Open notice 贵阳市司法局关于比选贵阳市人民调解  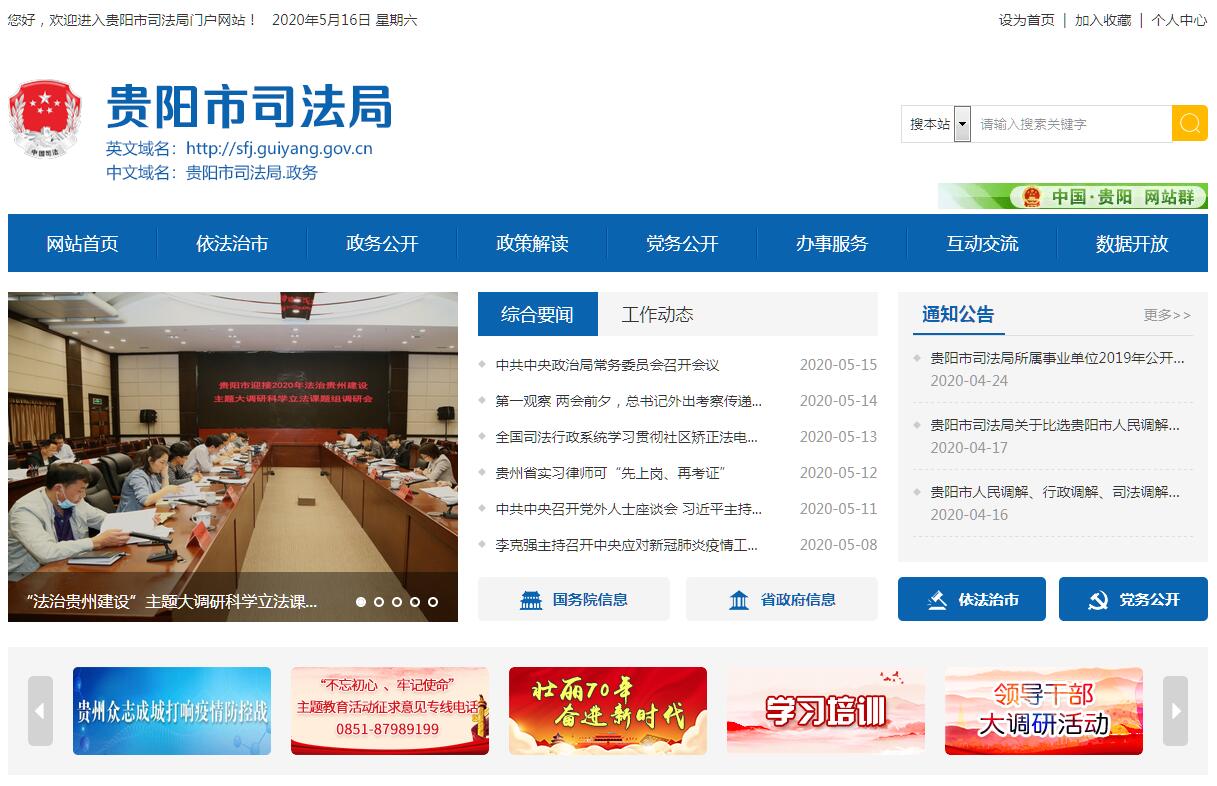click(x=1055, y=424)
